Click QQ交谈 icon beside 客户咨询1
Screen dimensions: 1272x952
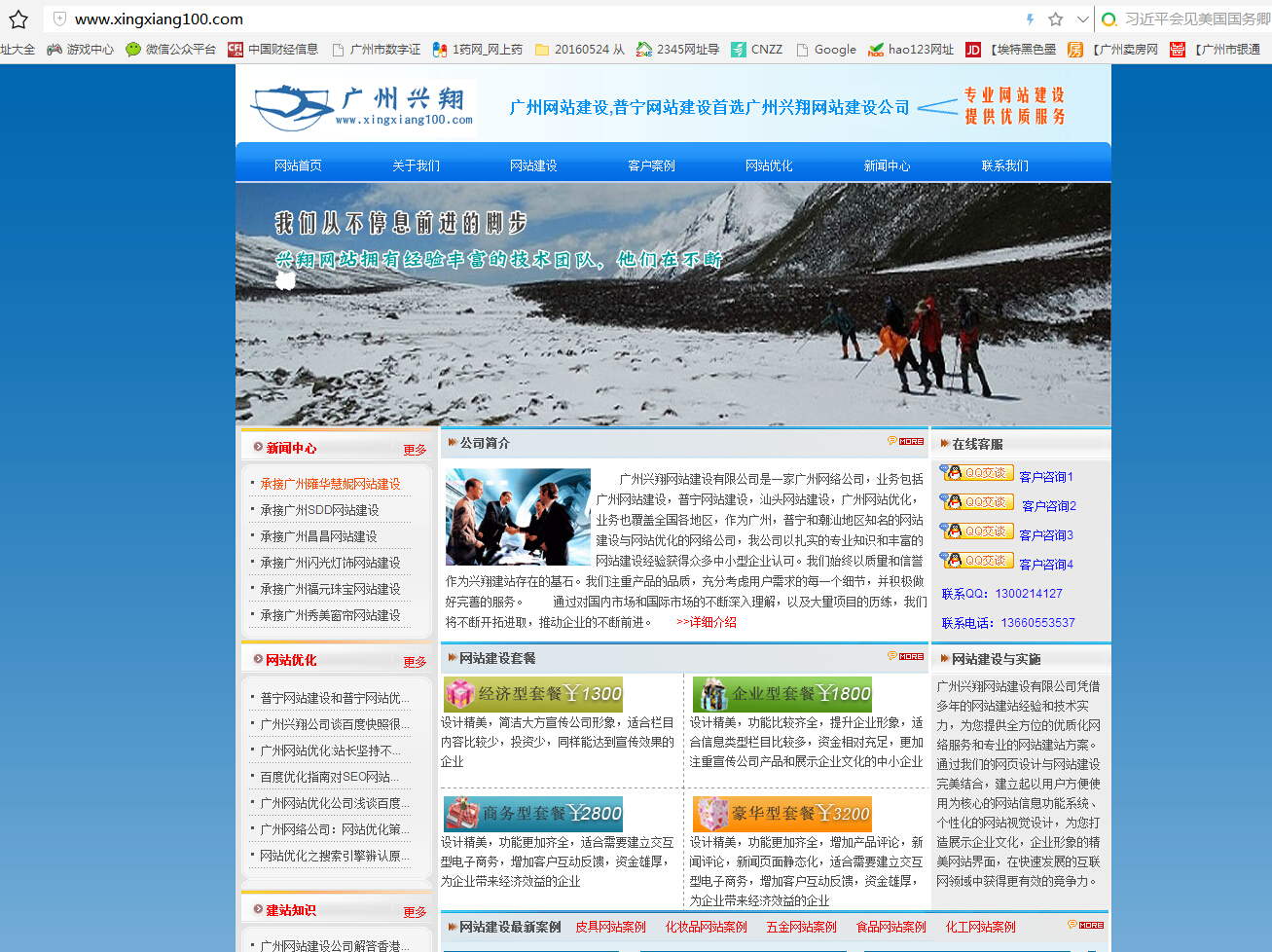click(x=977, y=473)
